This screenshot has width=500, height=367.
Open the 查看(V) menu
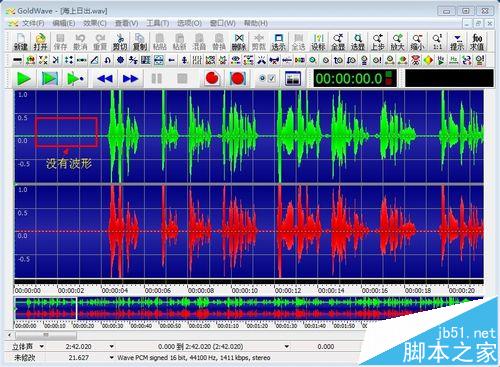pyautogui.click(x=126, y=23)
